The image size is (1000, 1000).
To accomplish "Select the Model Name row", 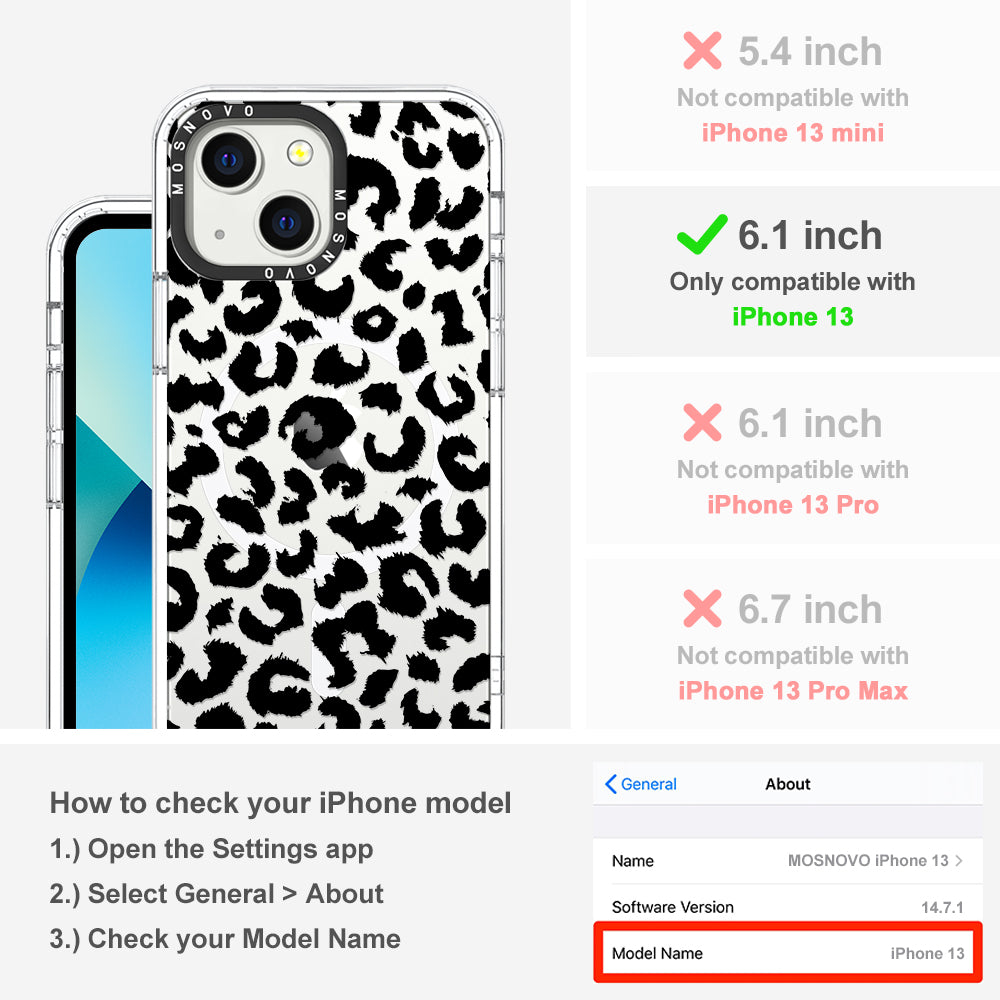I will pyautogui.click(x=788, y=953).
